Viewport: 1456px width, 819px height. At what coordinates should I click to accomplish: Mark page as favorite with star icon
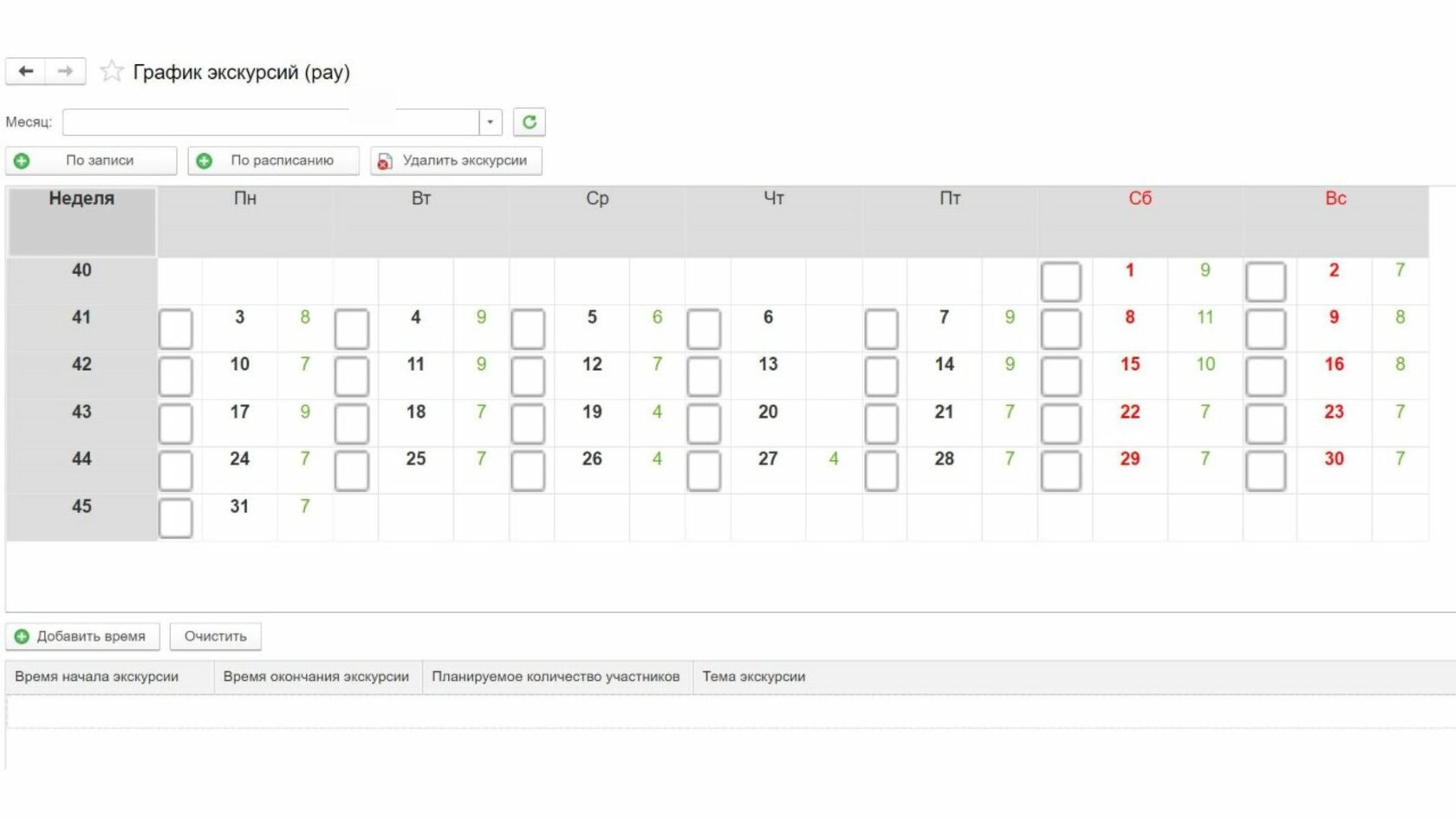[x=111, y=71]
